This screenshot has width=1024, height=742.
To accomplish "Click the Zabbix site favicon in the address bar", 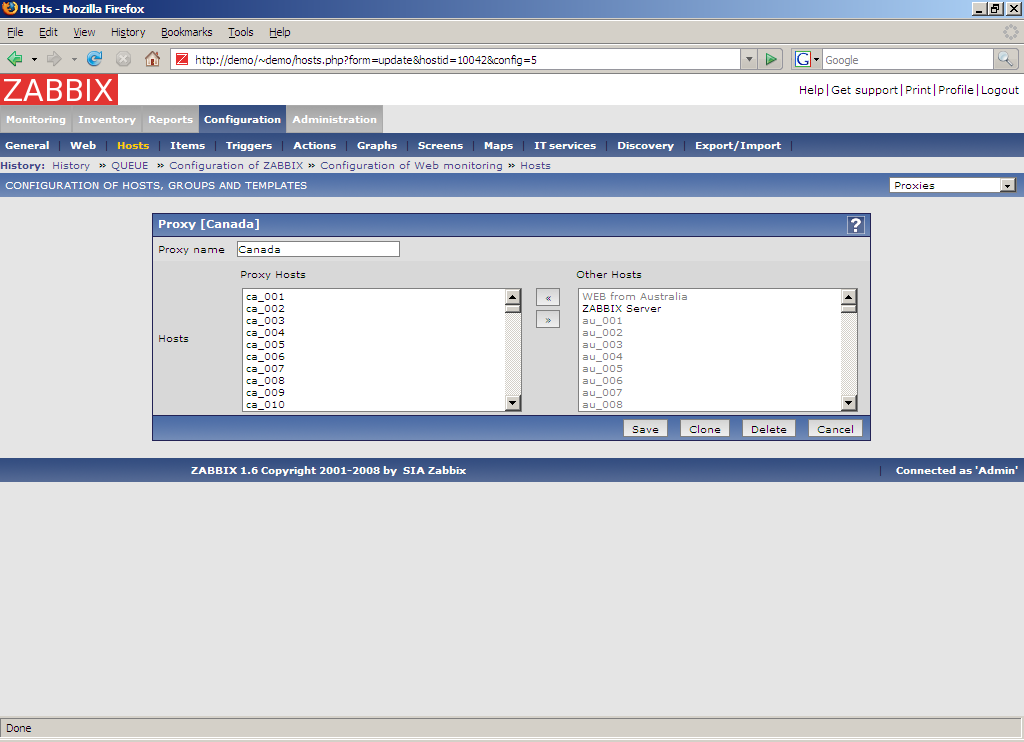I will [x=182, y=59].
